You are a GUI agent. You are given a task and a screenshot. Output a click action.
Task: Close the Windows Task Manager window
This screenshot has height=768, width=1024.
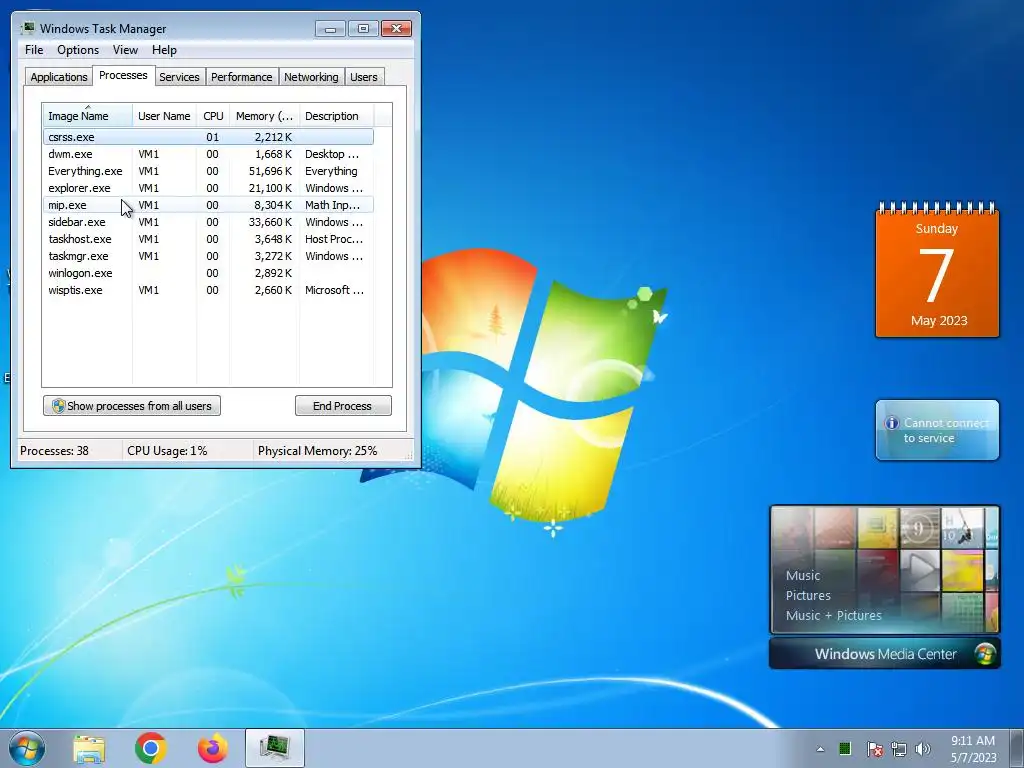click(x=396, y=29)
